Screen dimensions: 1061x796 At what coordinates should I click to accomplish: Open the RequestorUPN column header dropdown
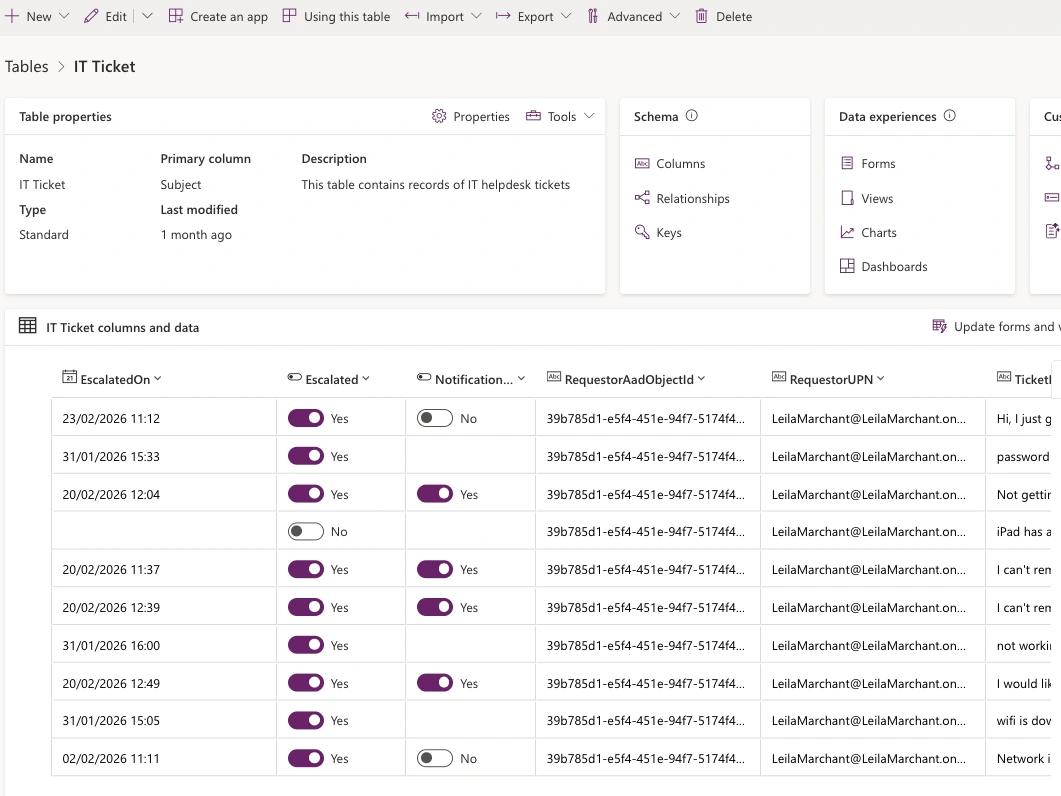point(881,379)
